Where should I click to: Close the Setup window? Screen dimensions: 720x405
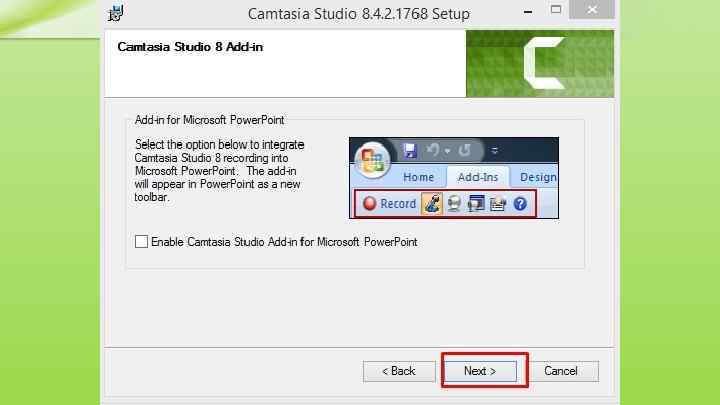[x=592, y=10]
